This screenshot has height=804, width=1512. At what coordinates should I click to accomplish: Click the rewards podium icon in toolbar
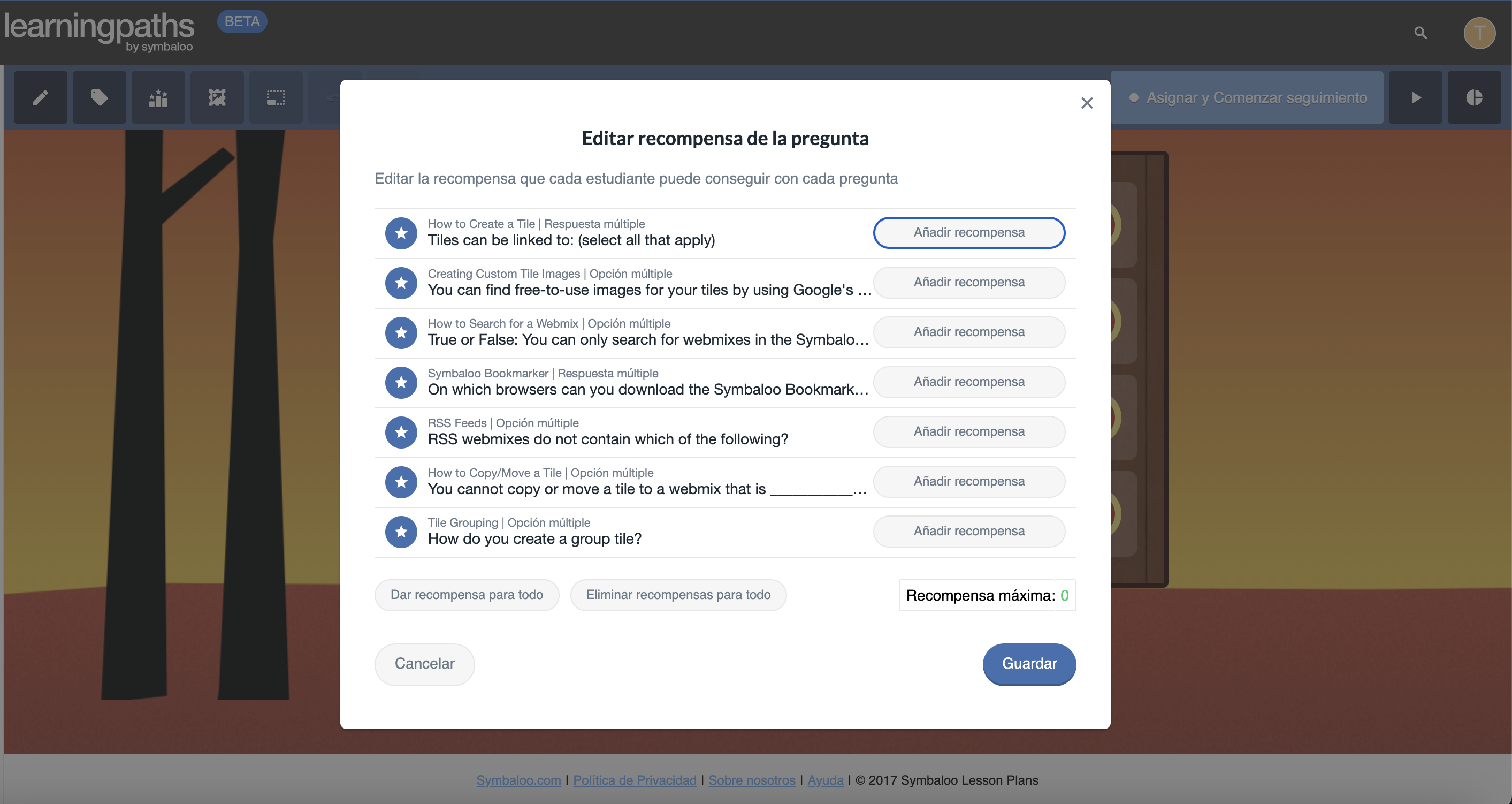[158, 97]
